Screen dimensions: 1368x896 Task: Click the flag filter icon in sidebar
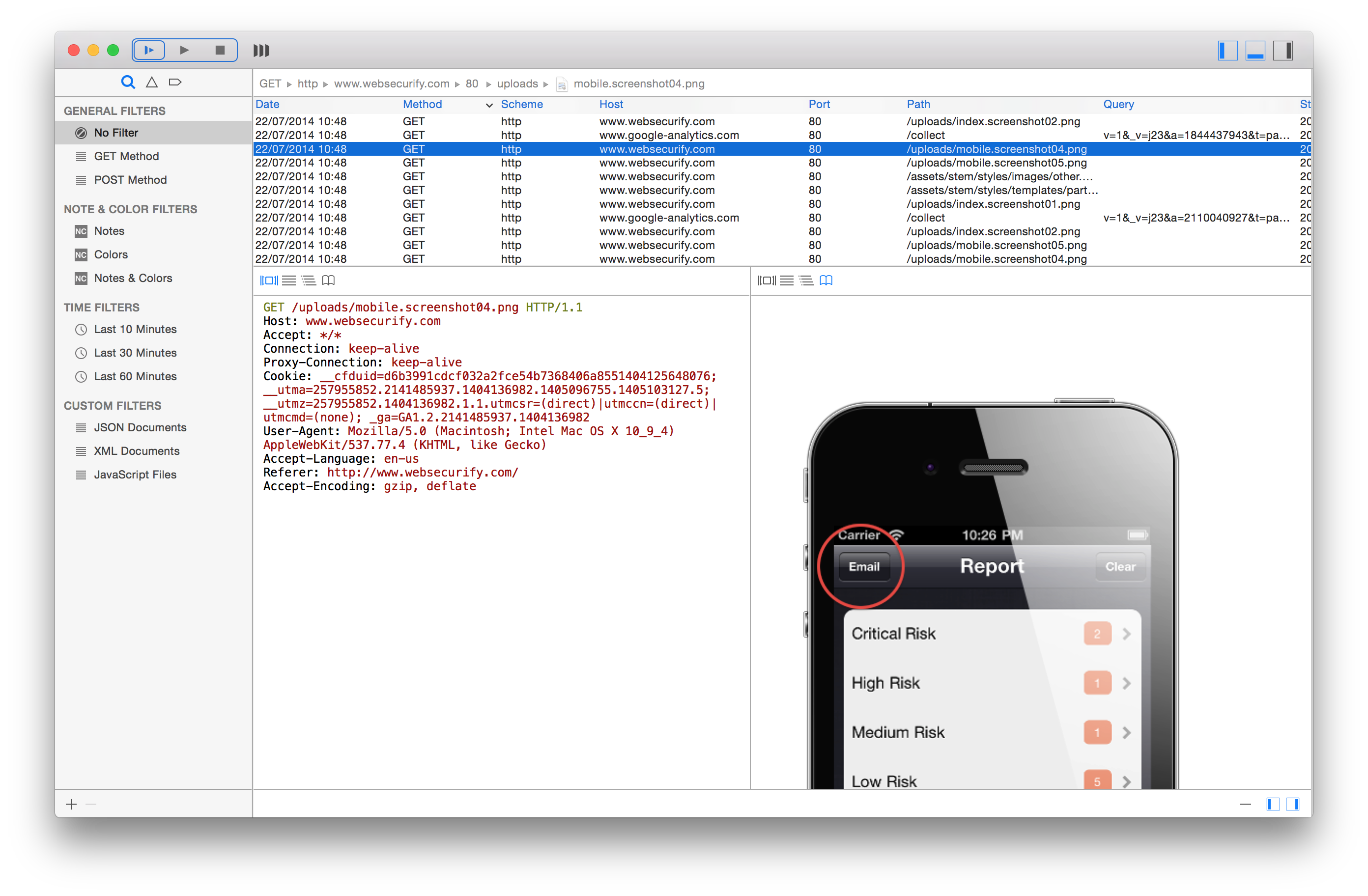pos(175,82)
